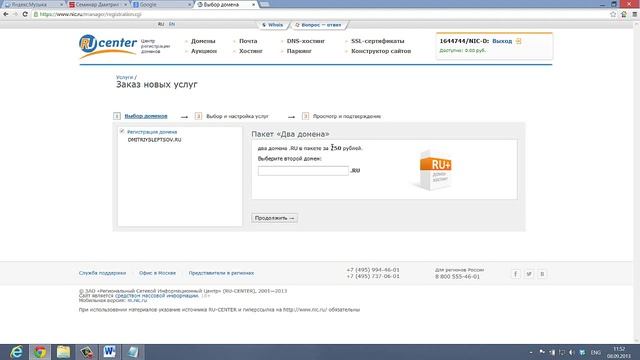Click the Выход logout link
Image resolution: width=640 pixels, height=360 pixels.
tap(502, 41)
